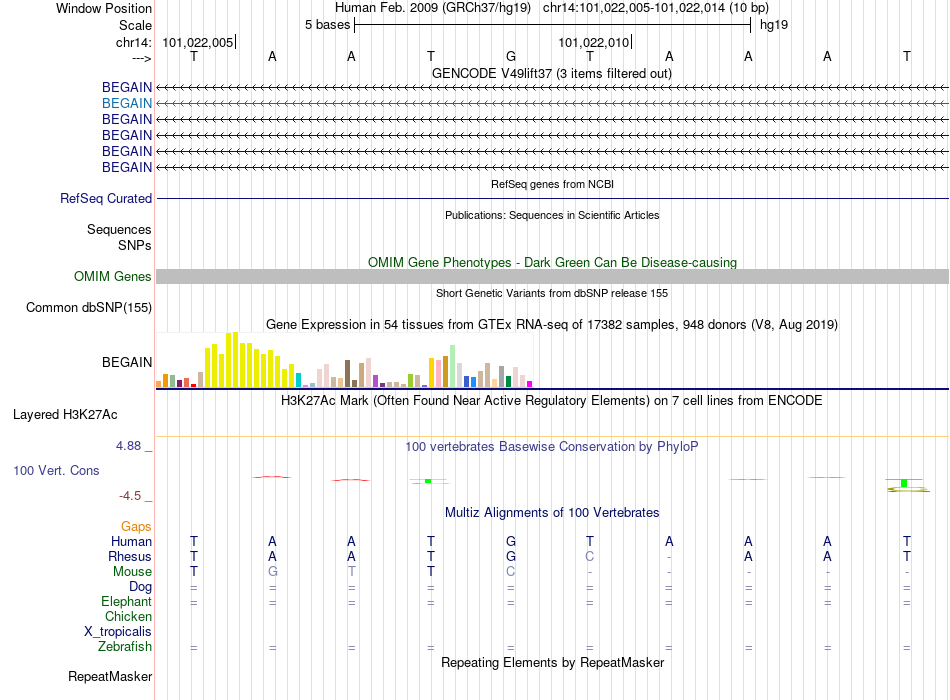
Task: Select the Zebrafish species row label
Action: point(125,647)
